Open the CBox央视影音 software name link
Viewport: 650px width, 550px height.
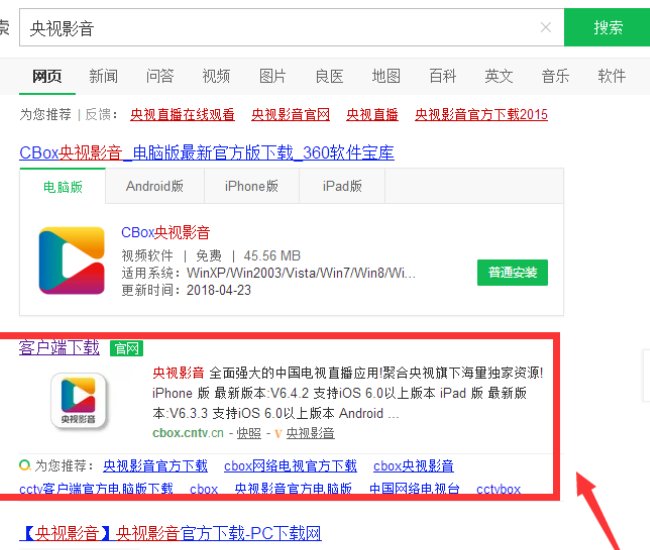(x=165, y=233)
